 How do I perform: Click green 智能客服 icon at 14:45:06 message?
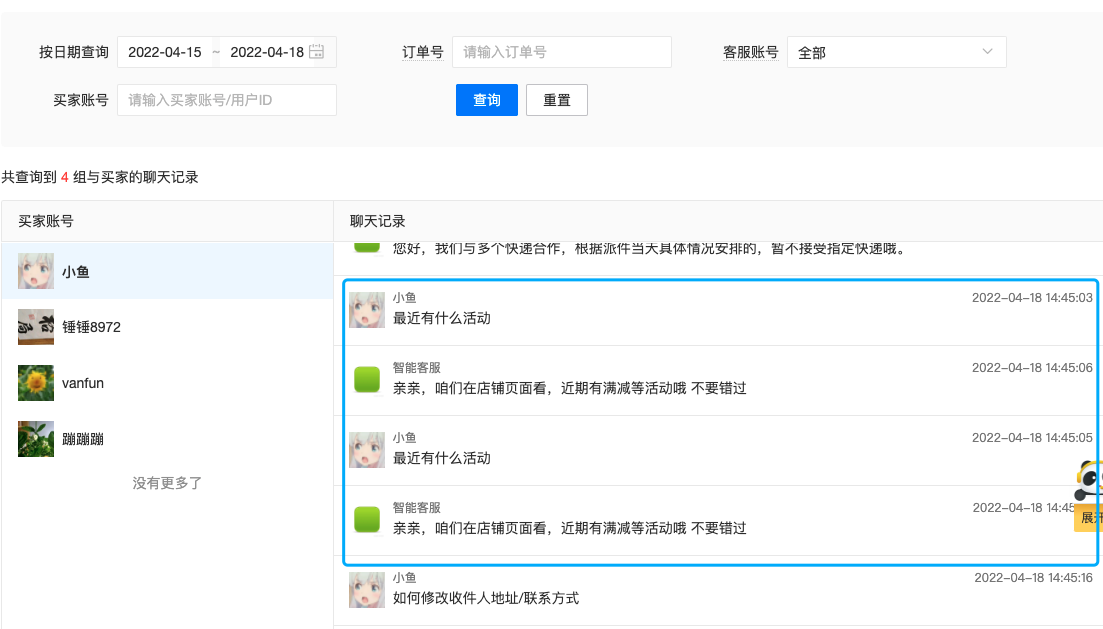(367, 380)
